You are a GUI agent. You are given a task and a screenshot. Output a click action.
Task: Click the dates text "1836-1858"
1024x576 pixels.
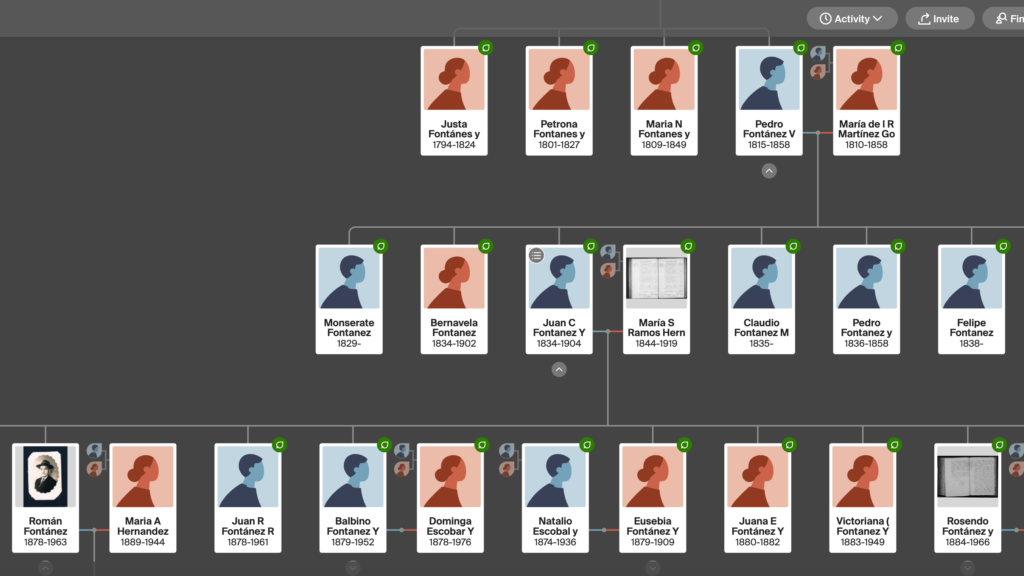[866, 344]
